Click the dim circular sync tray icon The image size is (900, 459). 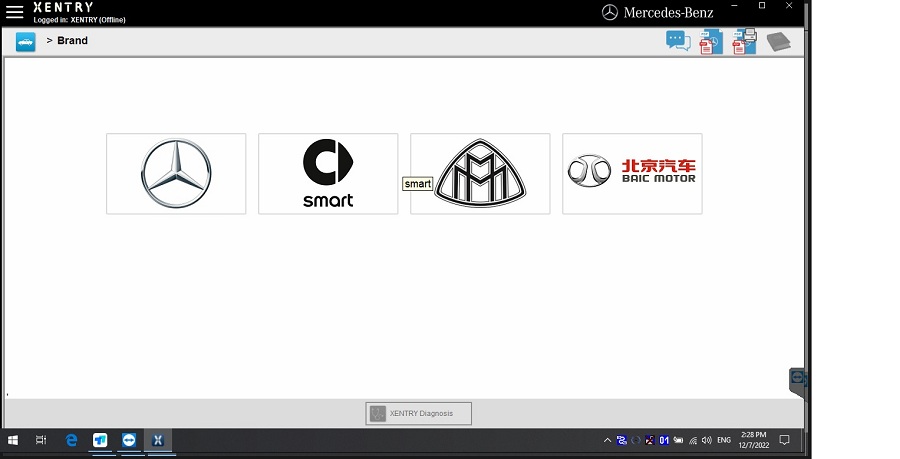tap(635, 441)
